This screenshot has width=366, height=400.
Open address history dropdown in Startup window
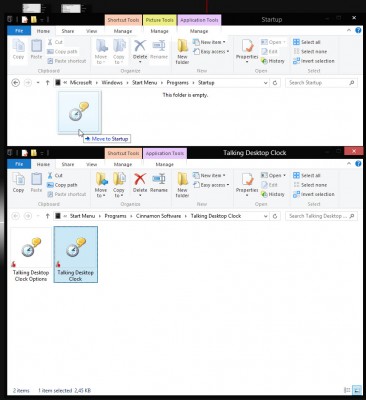pyautogui.click(x=266, y=83)
